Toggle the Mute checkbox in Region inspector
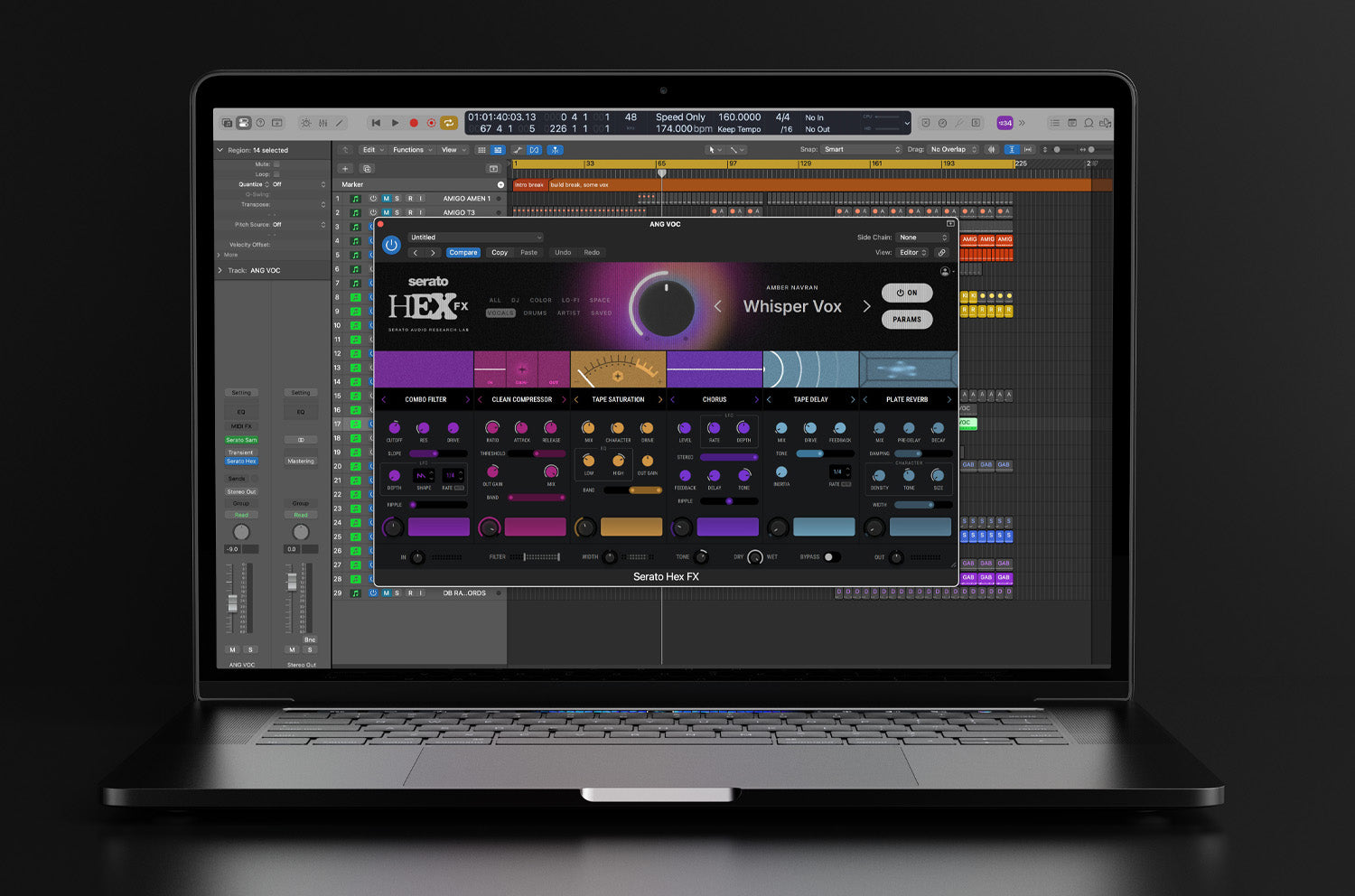 coord(276,164)
